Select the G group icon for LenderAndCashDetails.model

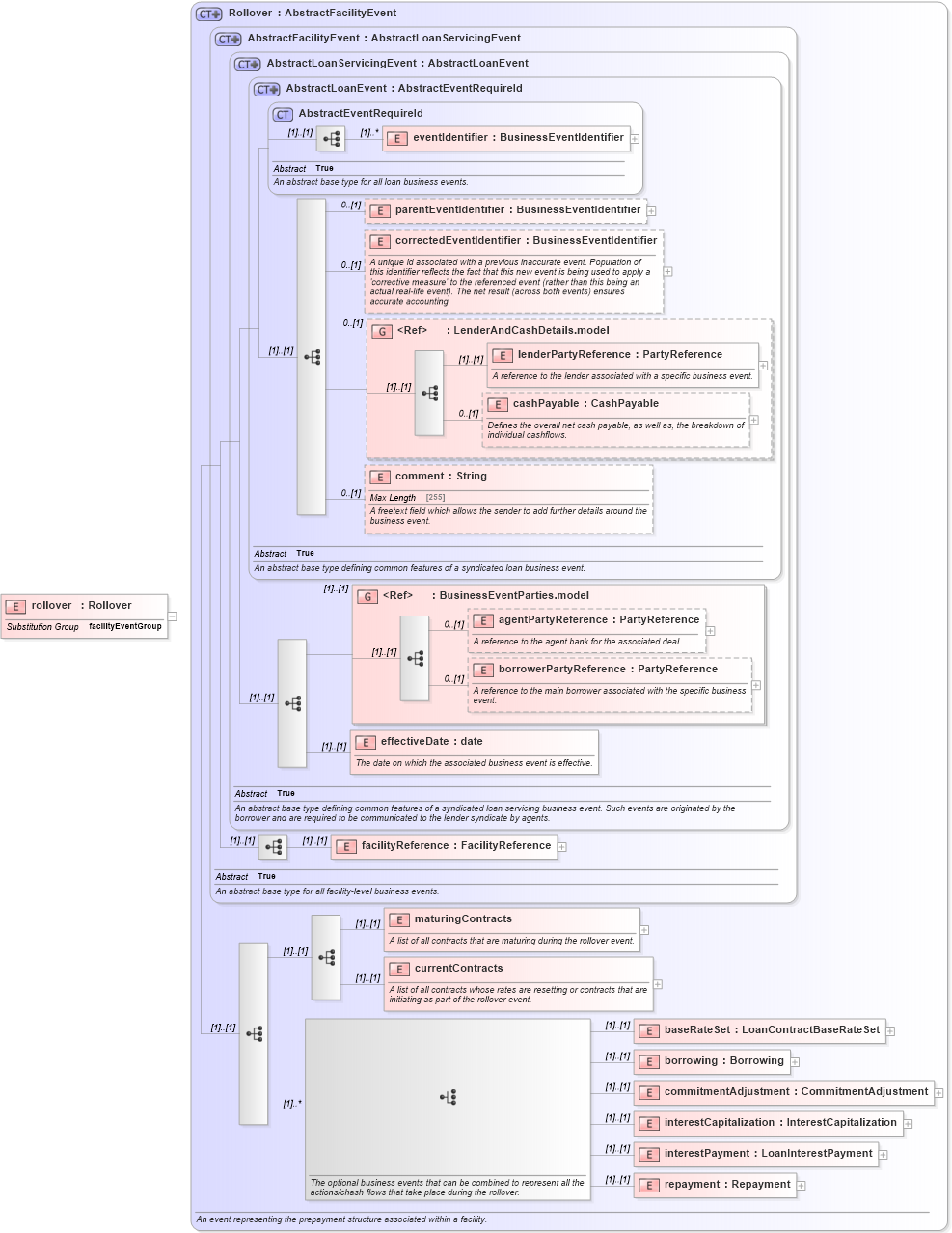[x=380, y=330]
